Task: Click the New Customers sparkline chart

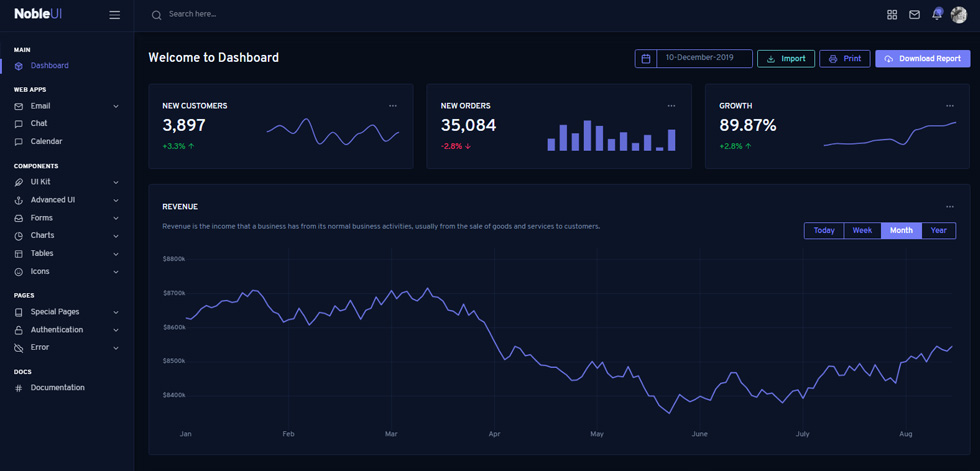Action: (333, 132)
